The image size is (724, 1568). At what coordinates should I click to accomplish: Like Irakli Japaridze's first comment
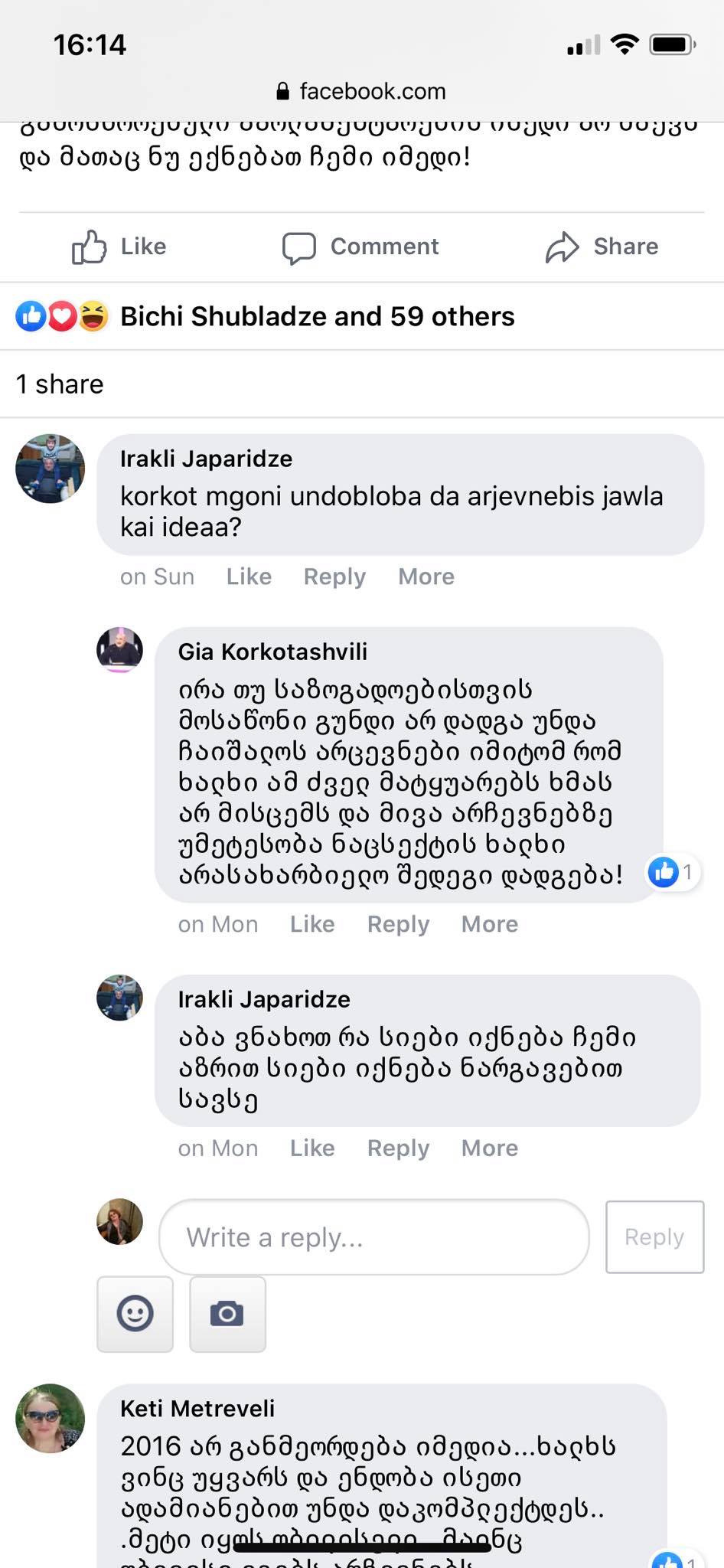(x=249, y=577)
